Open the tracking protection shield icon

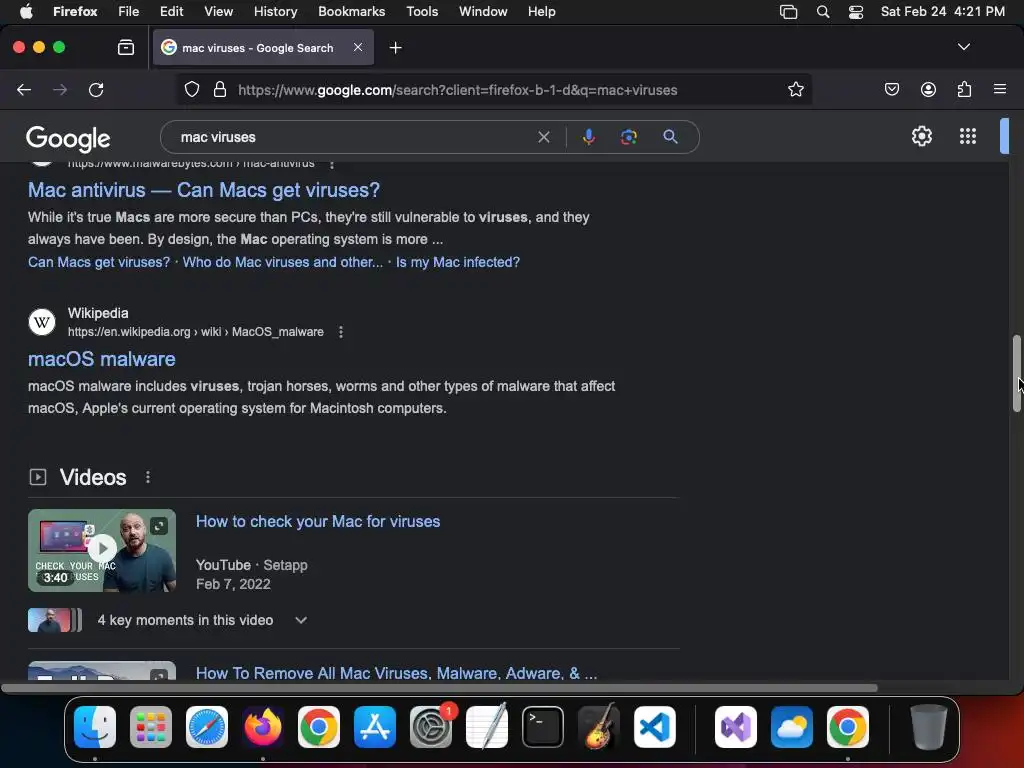tap(191, 89)
